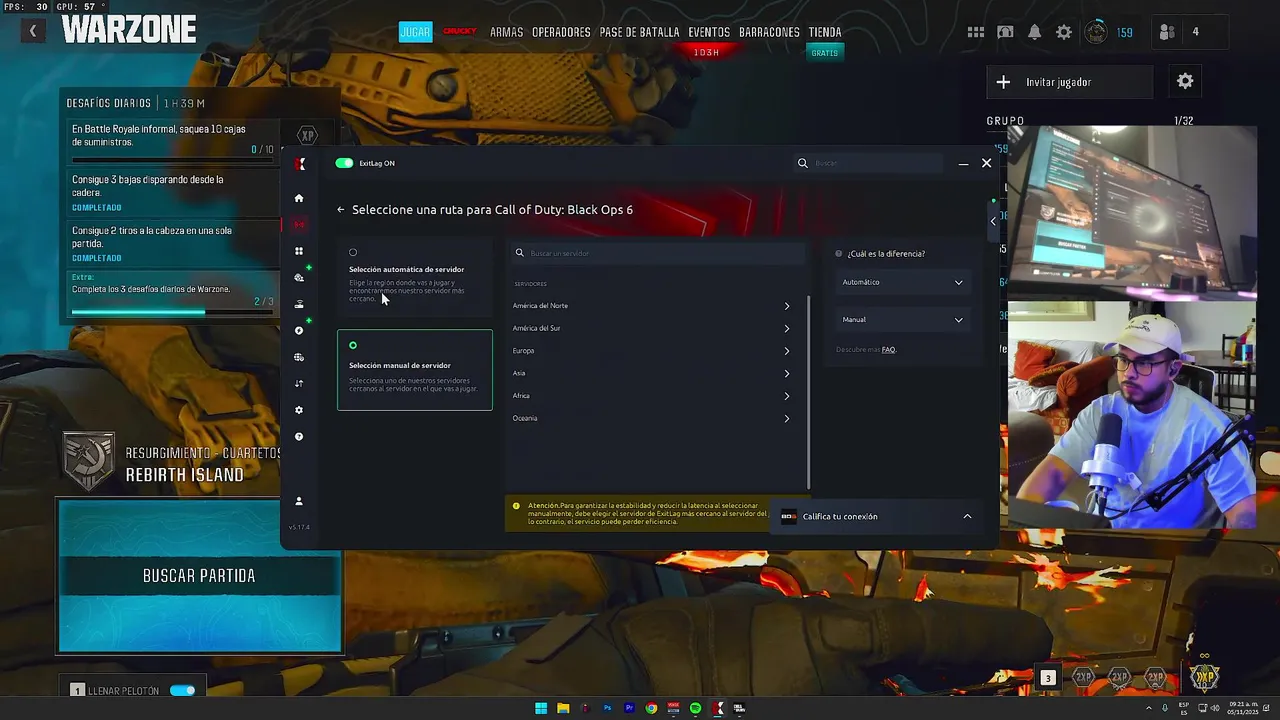Viewport: 1280px width, 720px height.
Task: Open ExitLag settings gear in sidebar
Action: (x=298, y=410)
